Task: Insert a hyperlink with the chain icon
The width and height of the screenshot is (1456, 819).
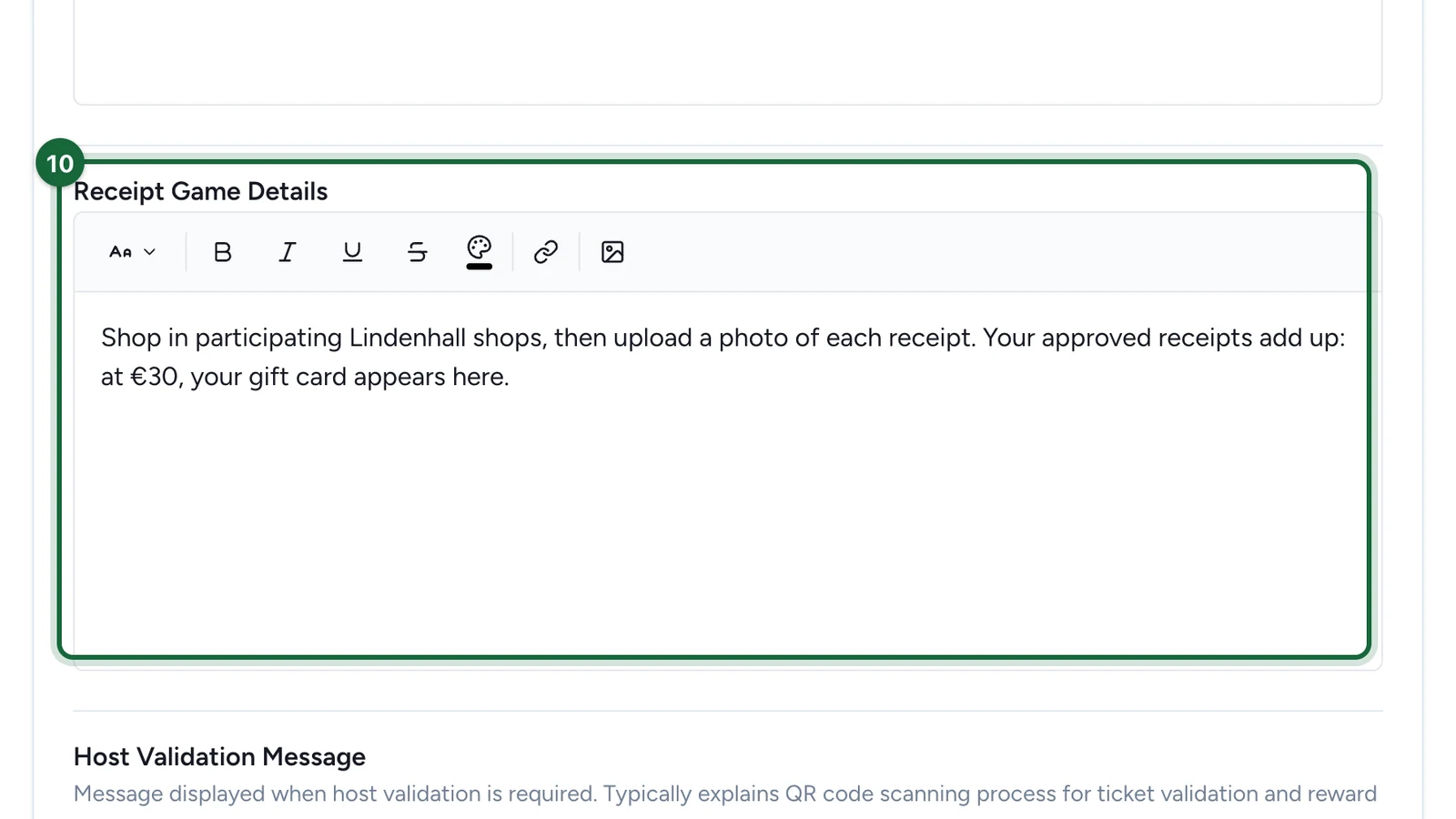Action: (x=546, y=252)
